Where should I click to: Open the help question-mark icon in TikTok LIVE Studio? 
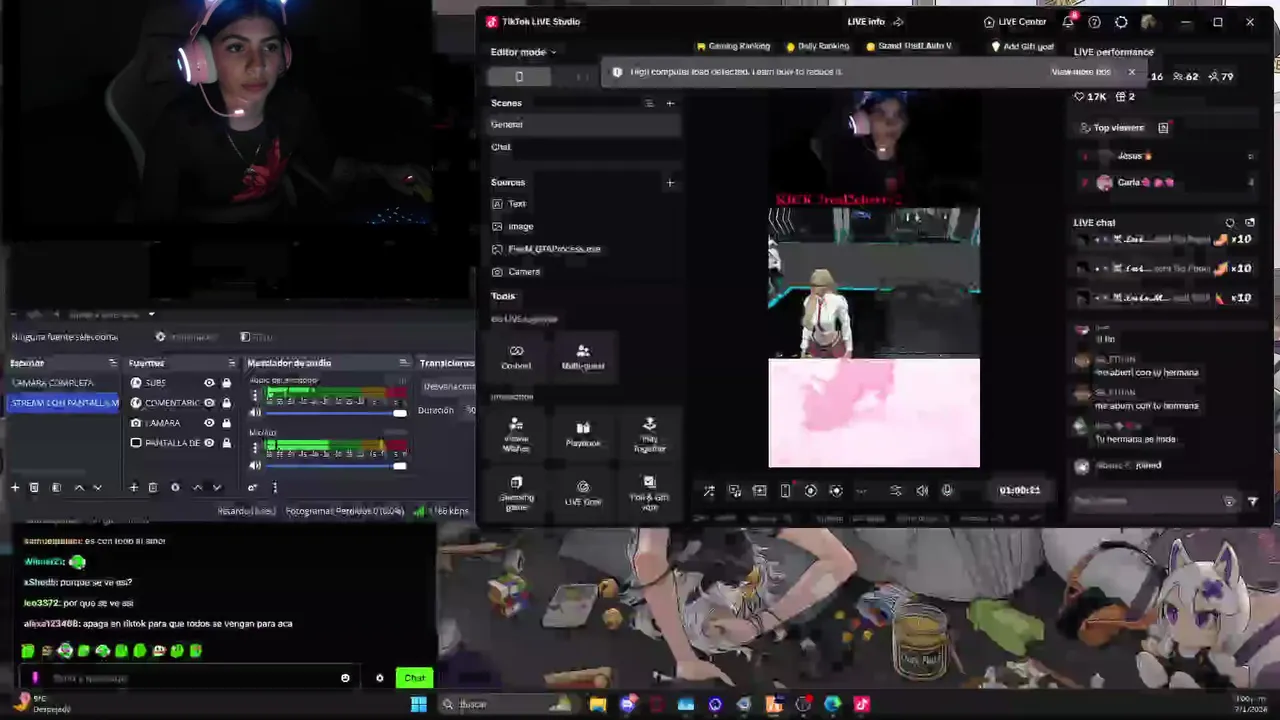pyautogui.click(x=1094, y=22)
